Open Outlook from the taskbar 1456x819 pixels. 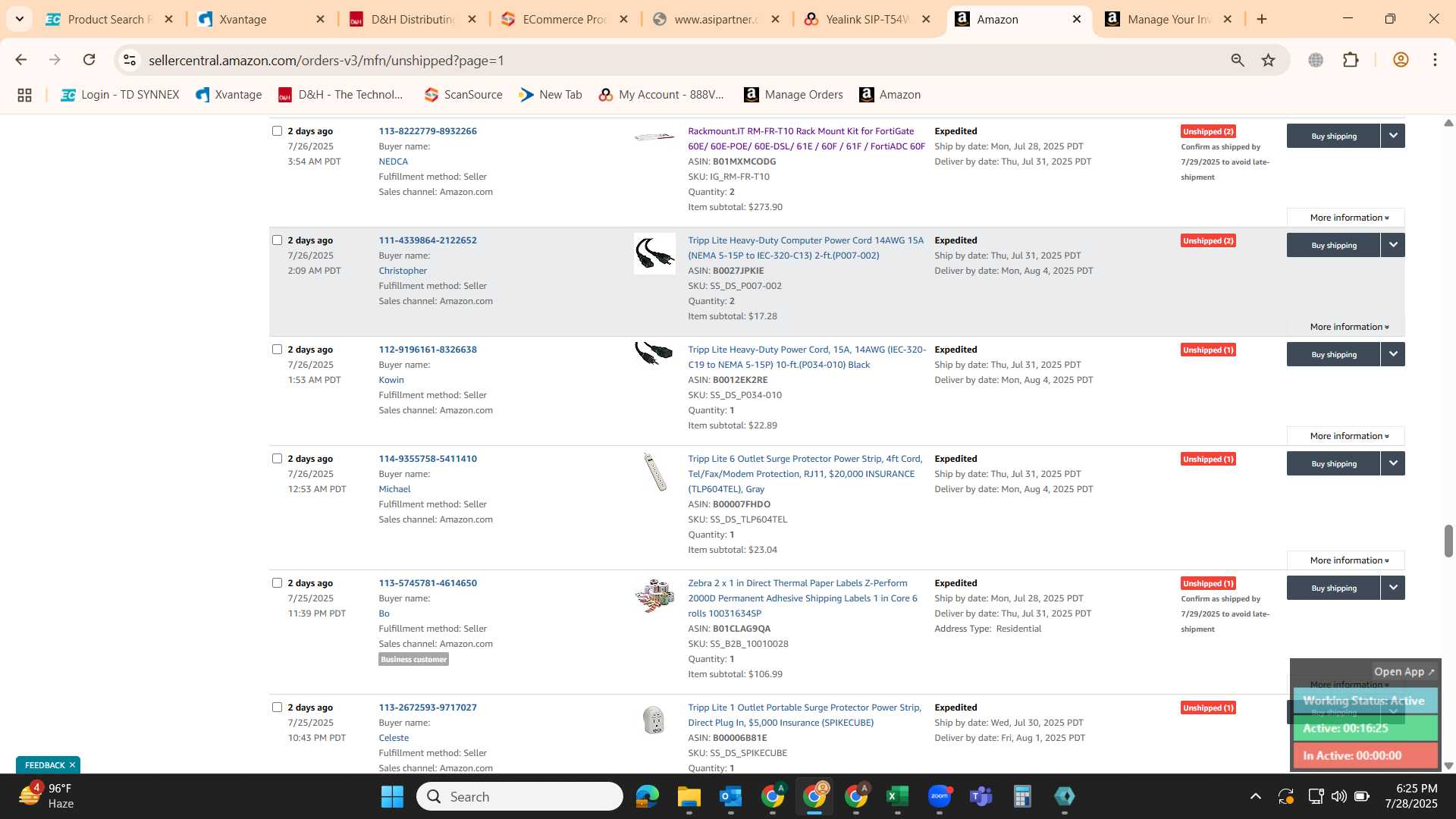point(730,796)
